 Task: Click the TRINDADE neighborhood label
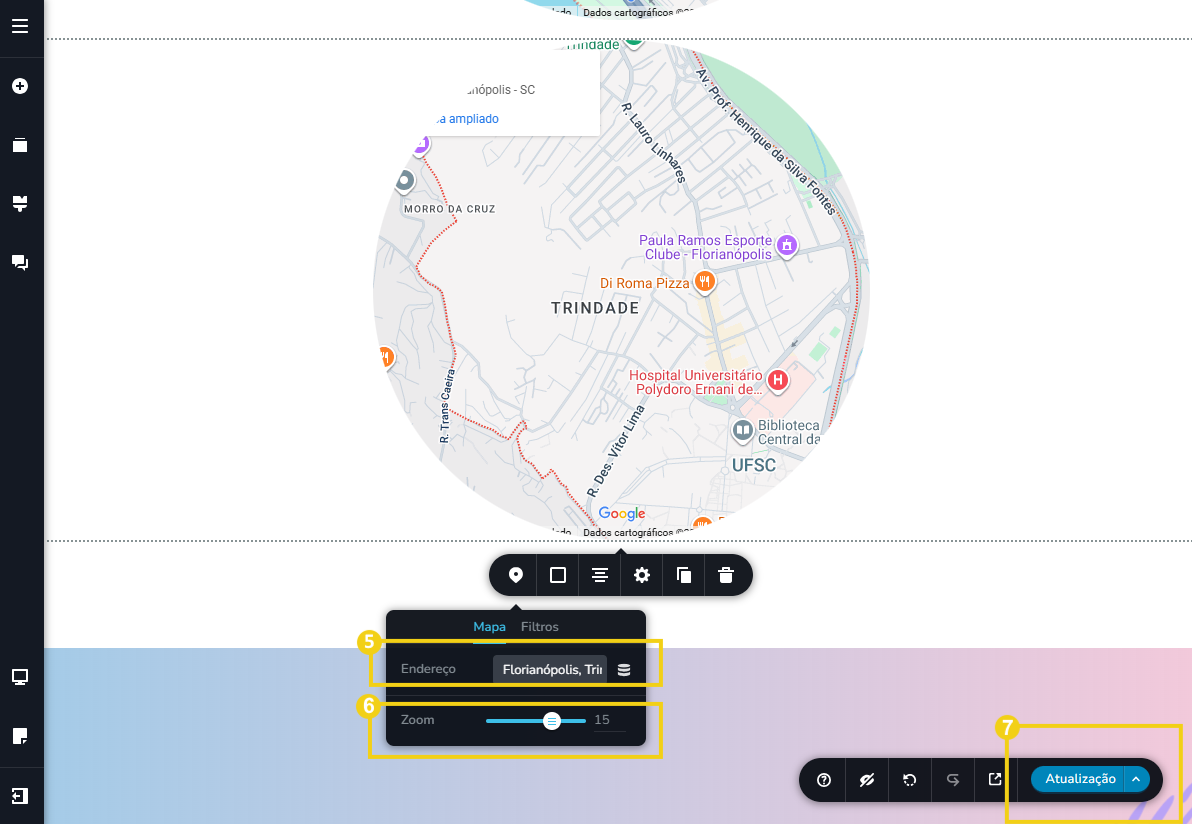click(595, 308)
